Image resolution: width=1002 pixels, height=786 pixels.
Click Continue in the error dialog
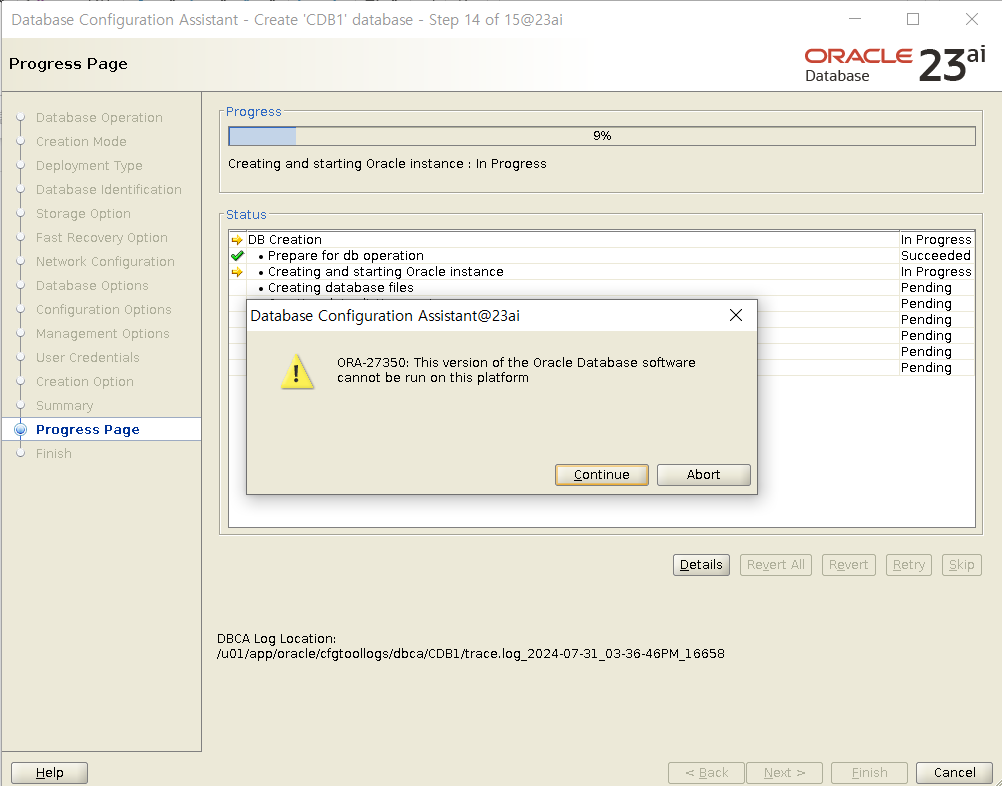pyautogui.click(x=601, y=475)
